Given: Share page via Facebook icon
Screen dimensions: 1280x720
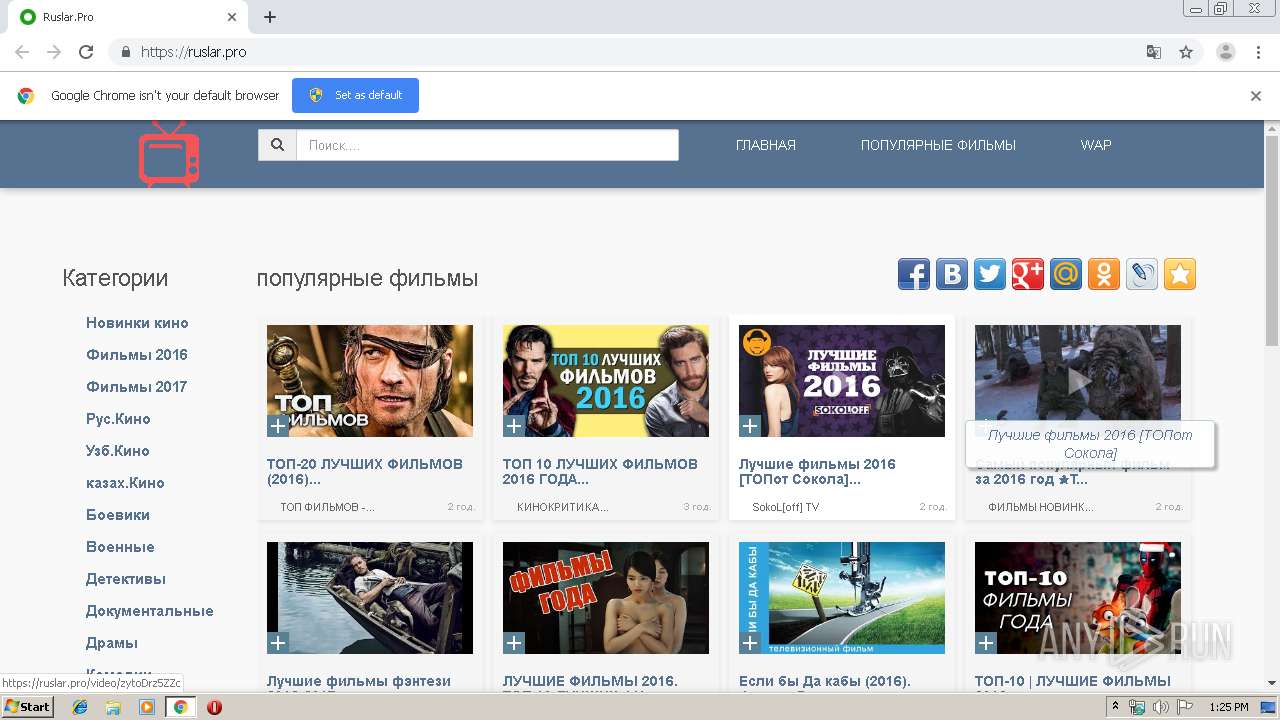Looking at the screenshot, I should (914, 274).
